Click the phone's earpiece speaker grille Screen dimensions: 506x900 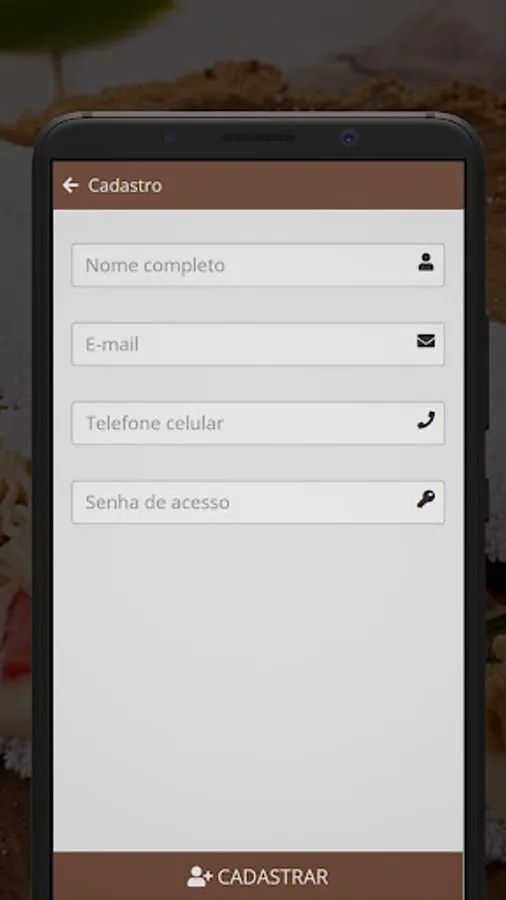[x=258, y=137]
